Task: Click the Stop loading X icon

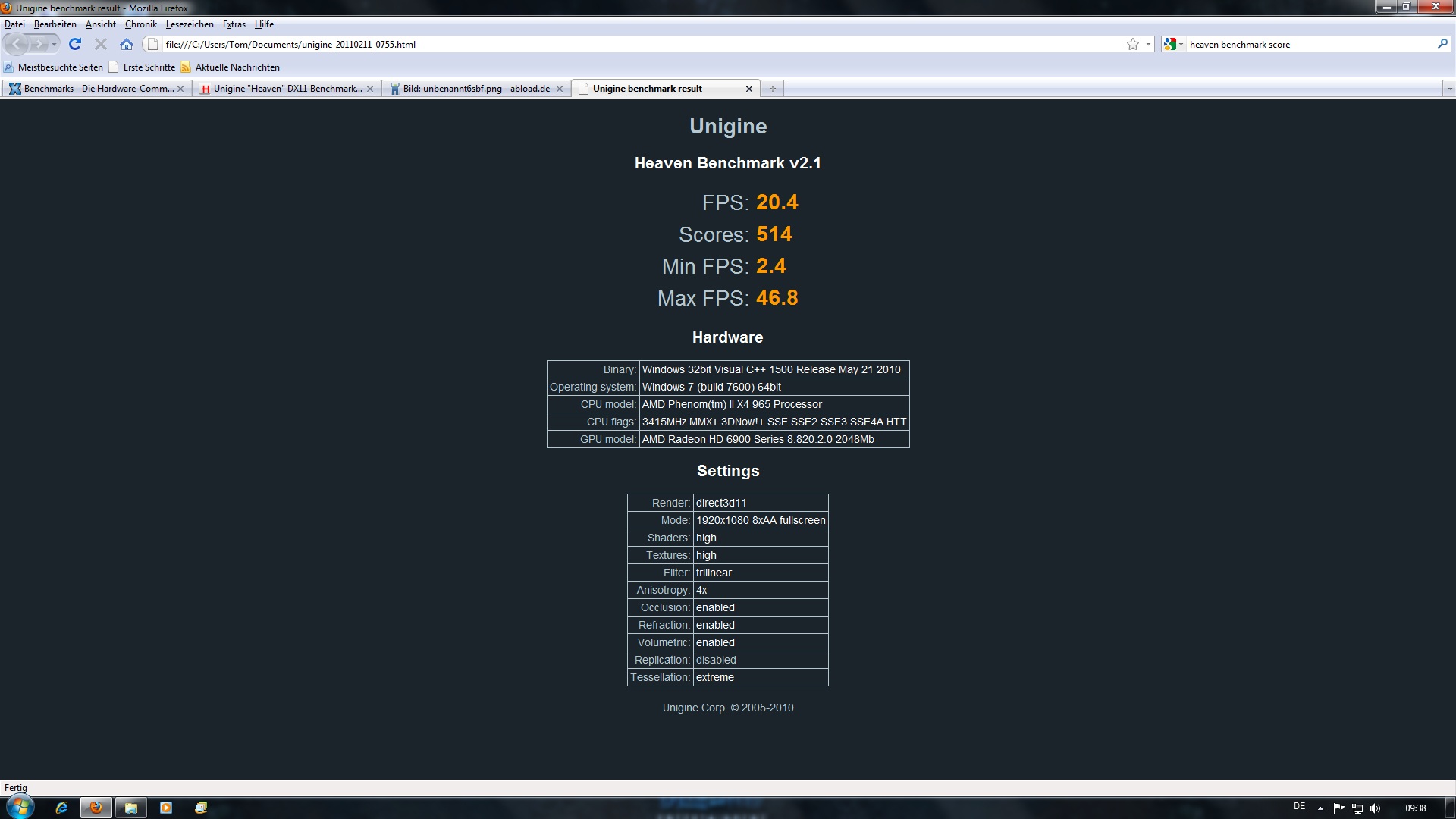Action: coord(100,44)
